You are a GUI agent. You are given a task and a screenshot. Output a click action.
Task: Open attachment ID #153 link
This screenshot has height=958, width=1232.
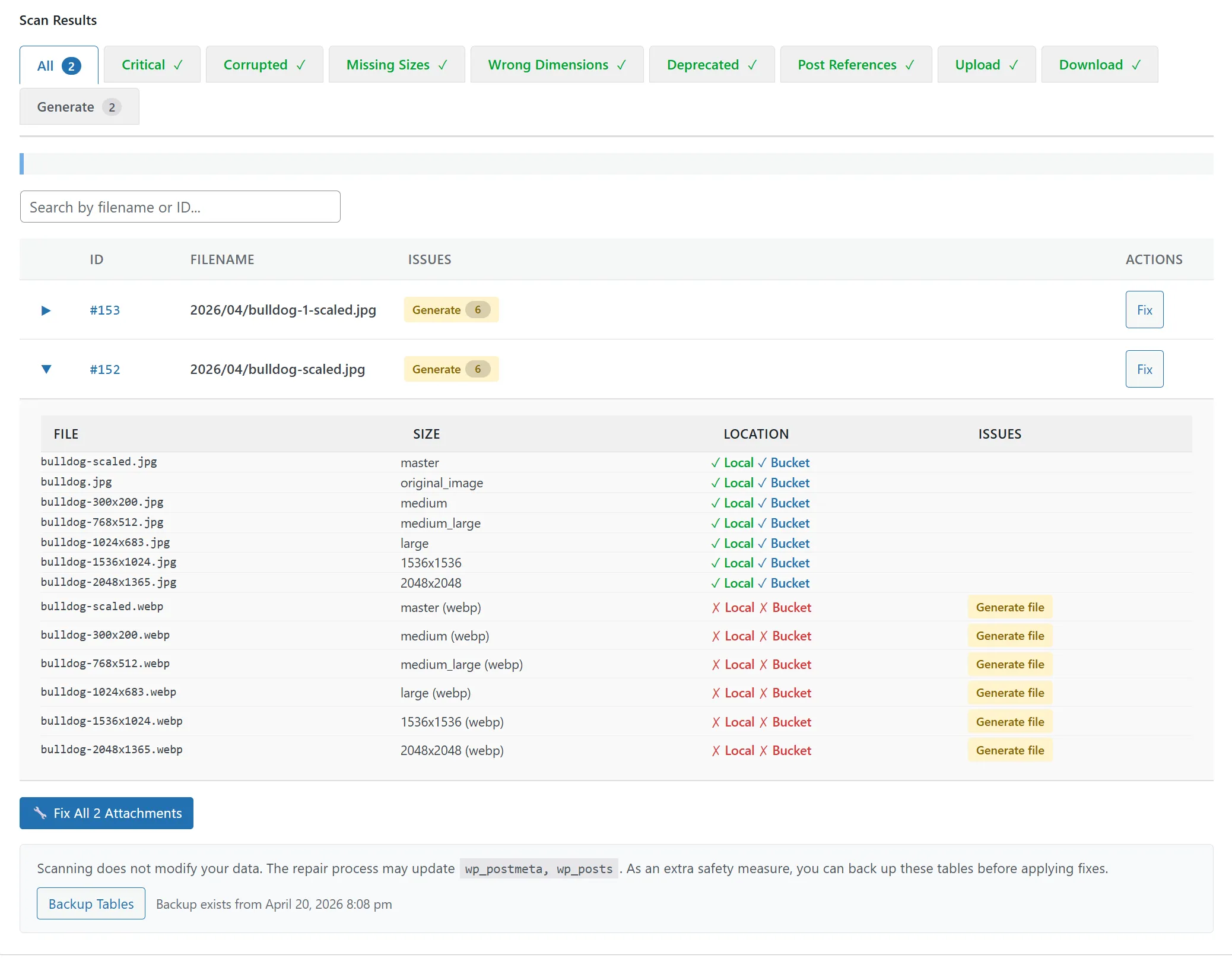point(104,310)
